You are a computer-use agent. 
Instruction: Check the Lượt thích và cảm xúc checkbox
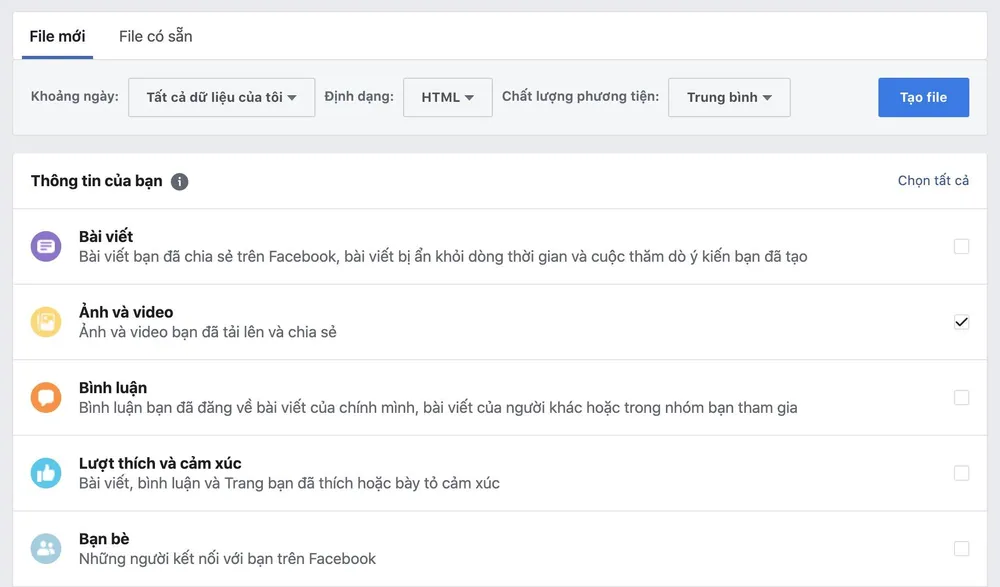pyautogui.click(x=962, y=472)
